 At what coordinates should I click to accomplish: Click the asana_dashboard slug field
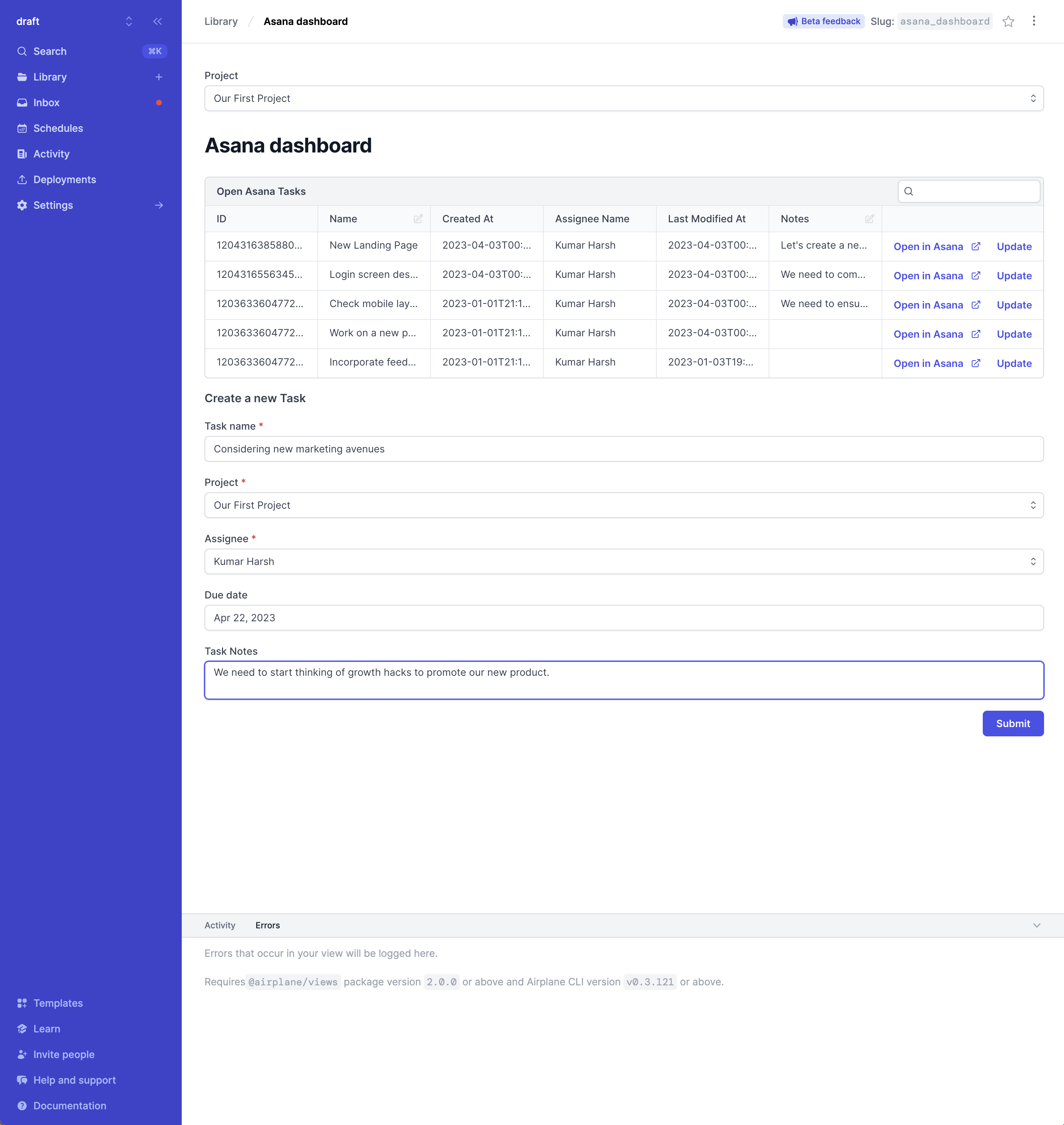point(944,21)
